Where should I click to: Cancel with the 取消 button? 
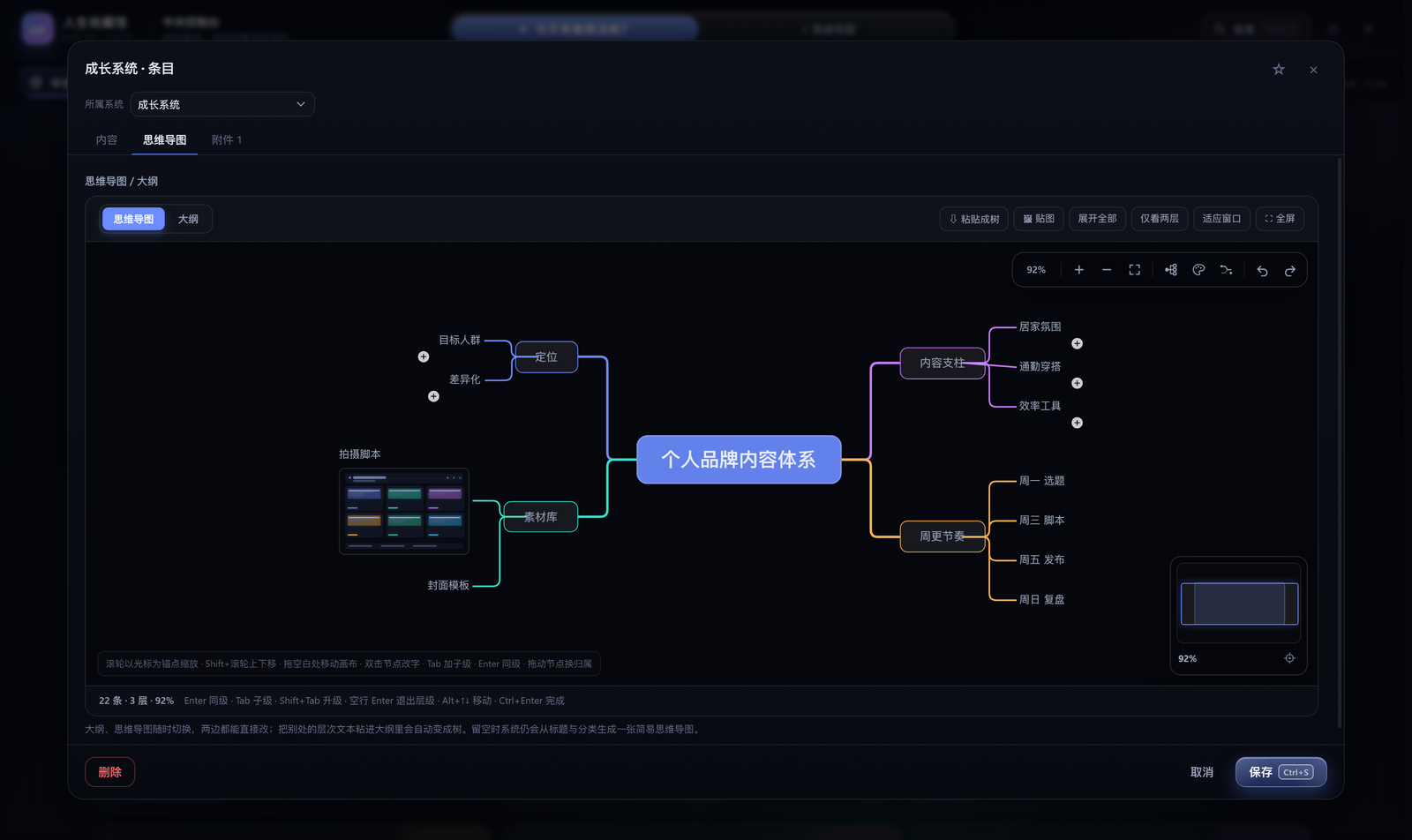click(x=1202, y=772)
